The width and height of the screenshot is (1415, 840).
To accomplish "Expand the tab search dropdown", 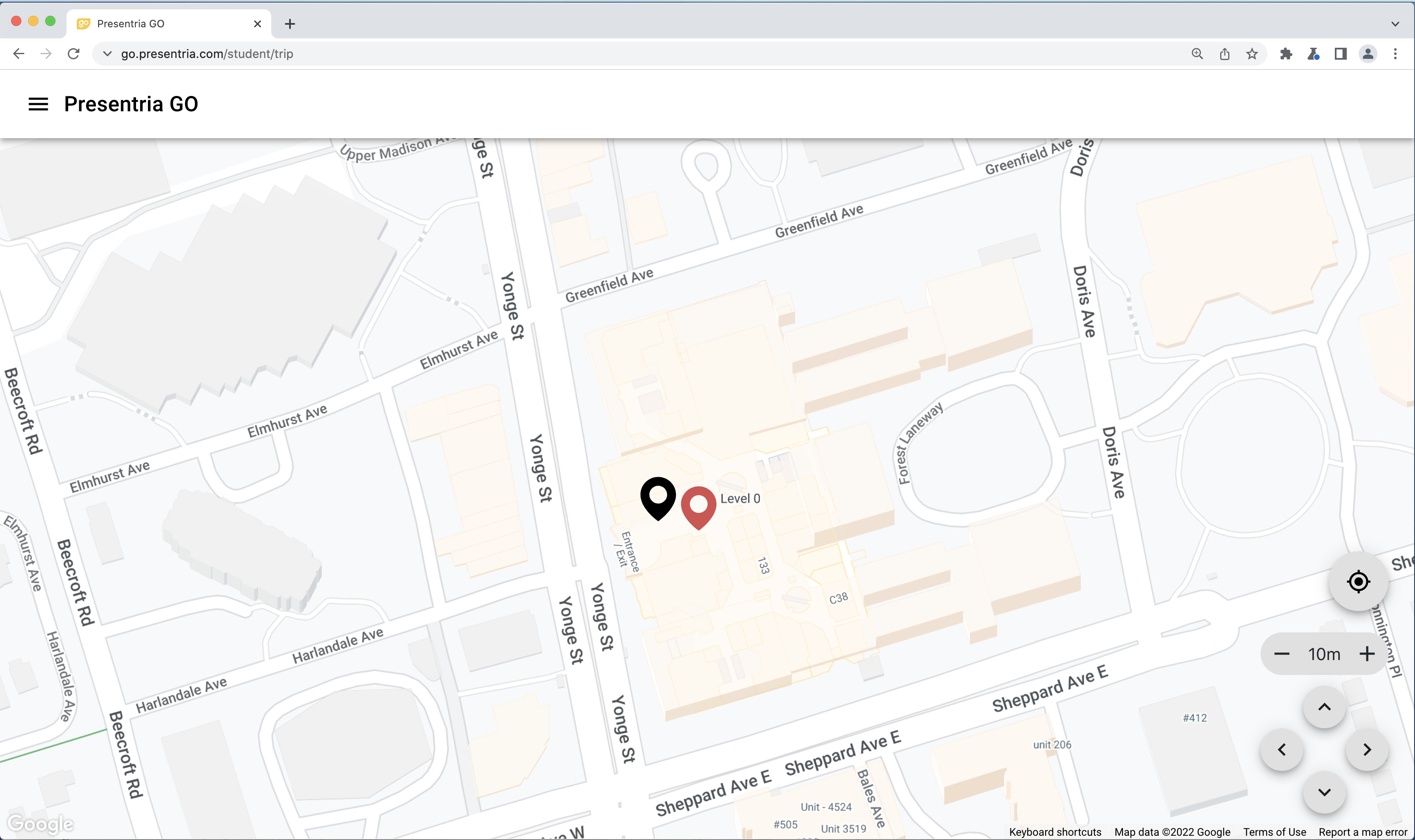I will click(1395, 24).
